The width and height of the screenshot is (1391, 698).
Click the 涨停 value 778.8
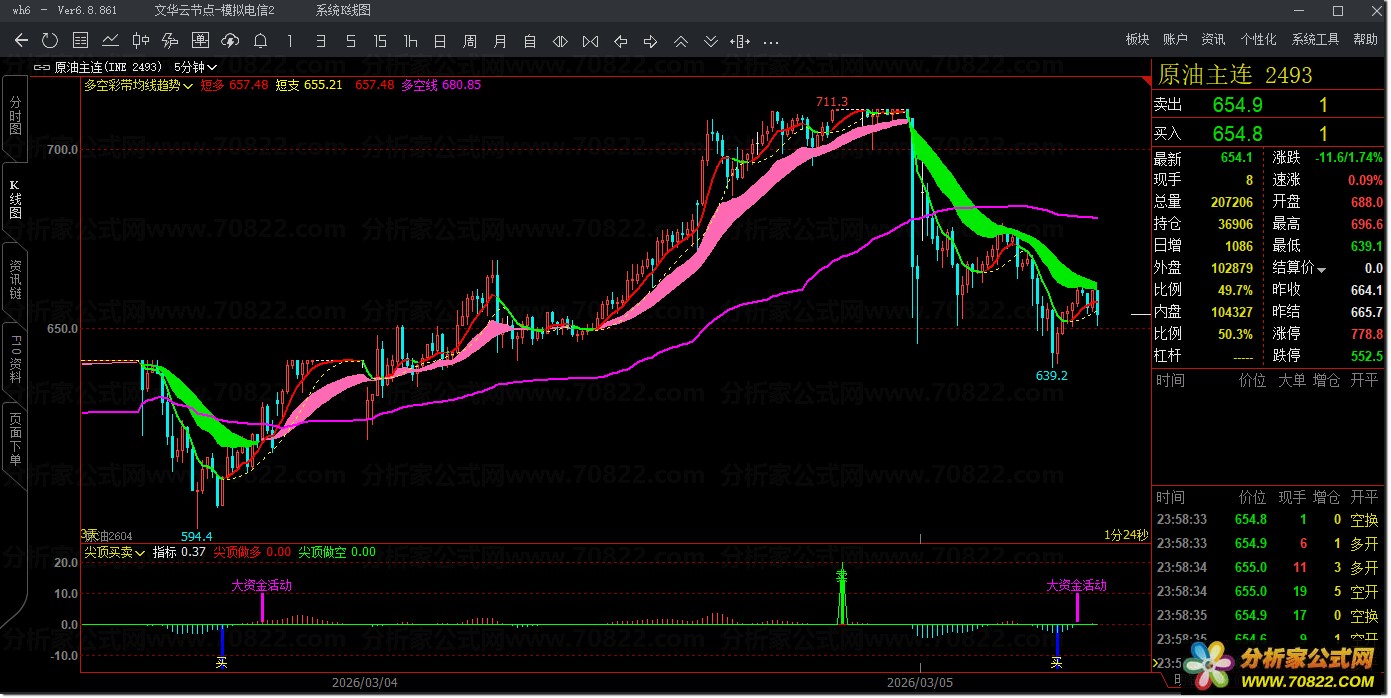coord(1366,334)
